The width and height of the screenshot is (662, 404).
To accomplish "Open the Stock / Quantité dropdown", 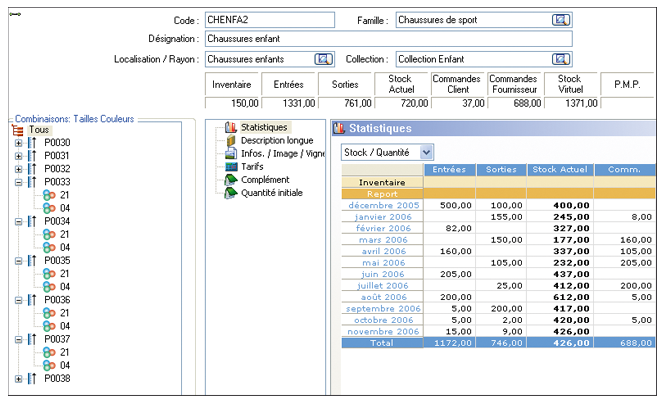I will (x=427, y=151).
